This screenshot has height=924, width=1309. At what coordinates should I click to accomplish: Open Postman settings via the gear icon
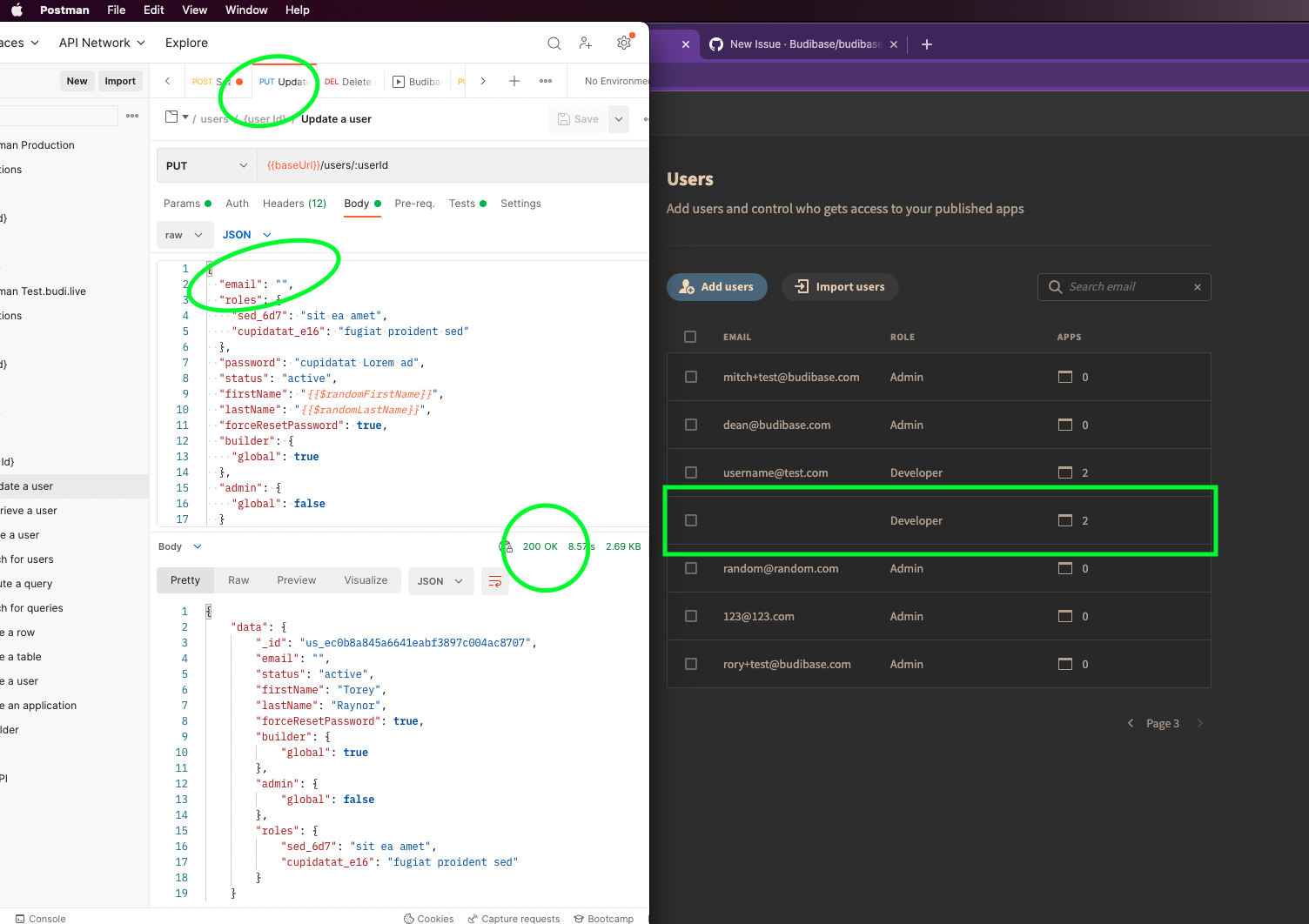[624, 43]
